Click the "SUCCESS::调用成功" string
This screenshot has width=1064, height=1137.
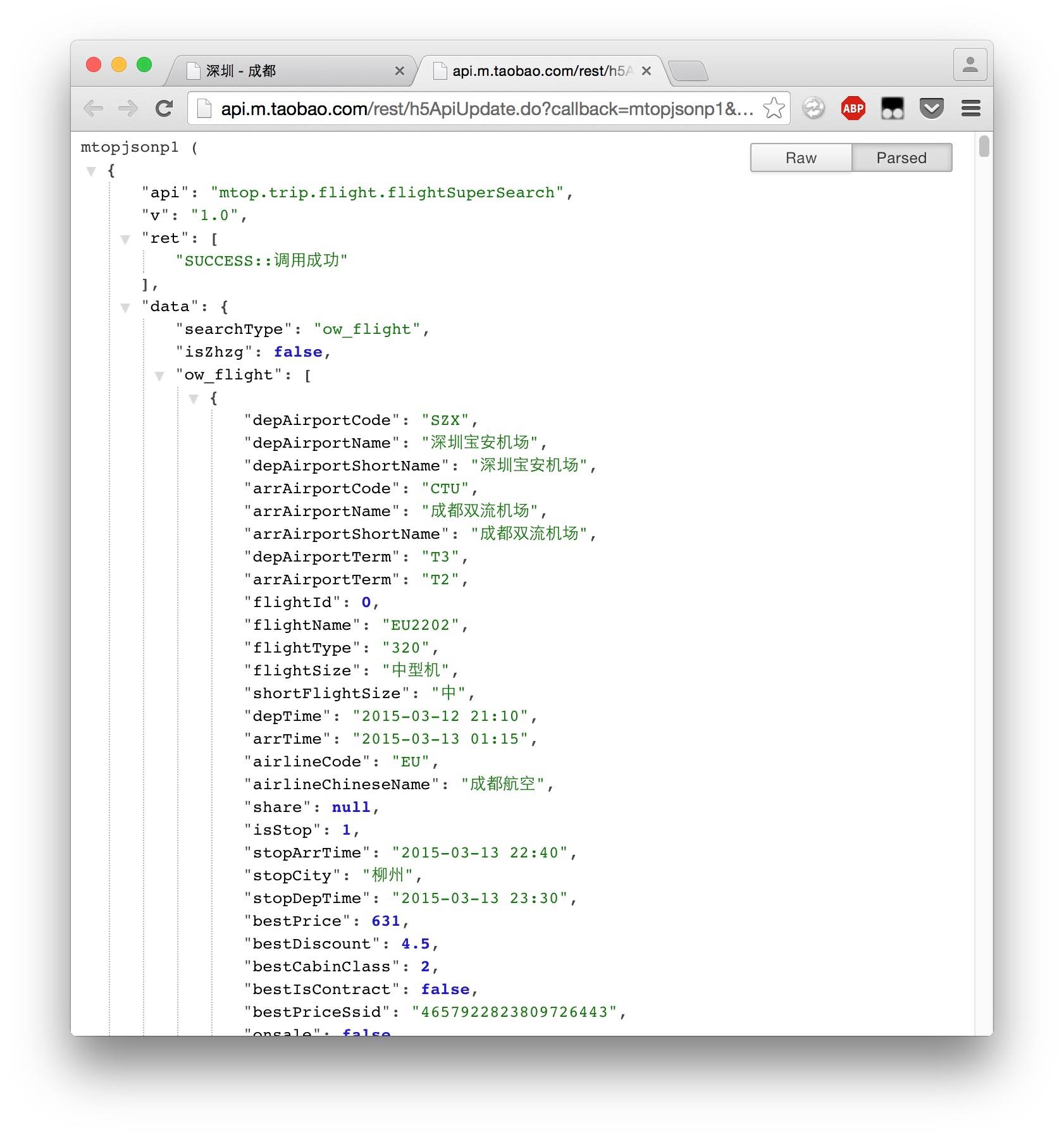pyautogui.click(x=262, y=261)
